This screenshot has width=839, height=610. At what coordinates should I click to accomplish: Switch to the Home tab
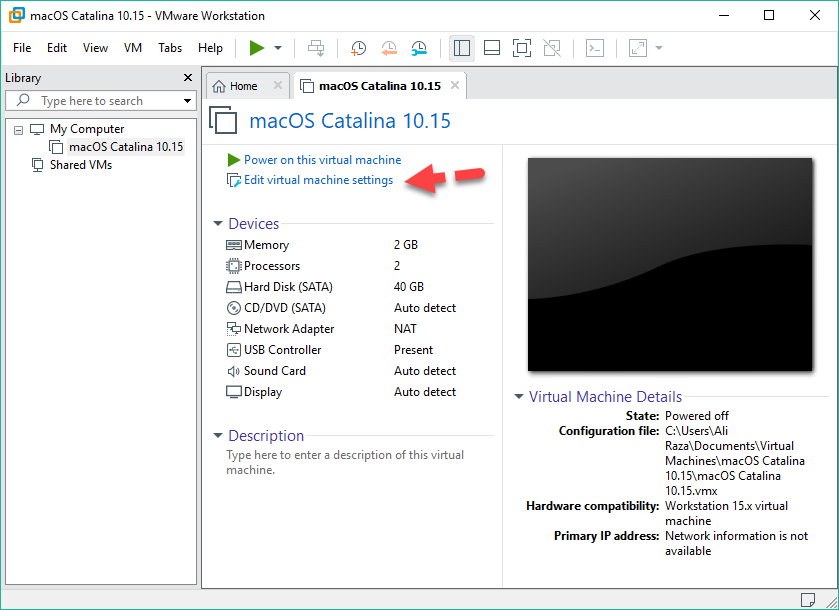point(243,86)
